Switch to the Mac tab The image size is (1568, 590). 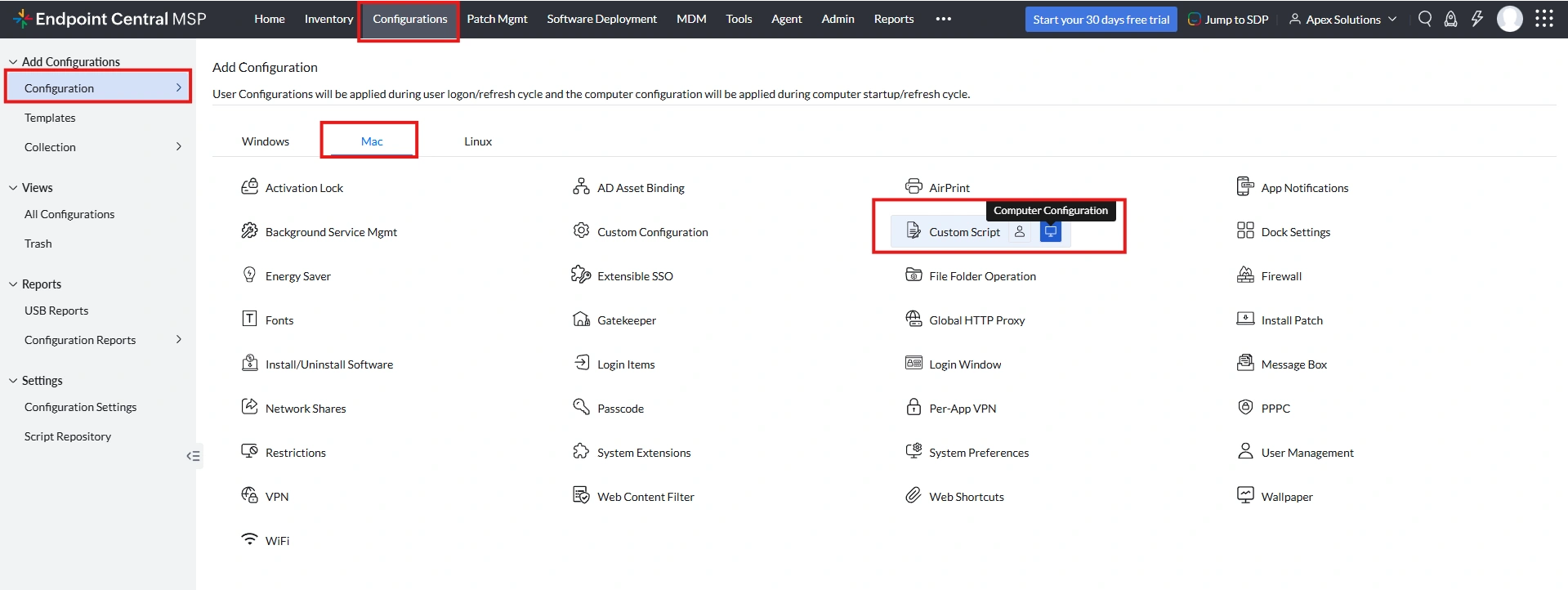(372, 141)
